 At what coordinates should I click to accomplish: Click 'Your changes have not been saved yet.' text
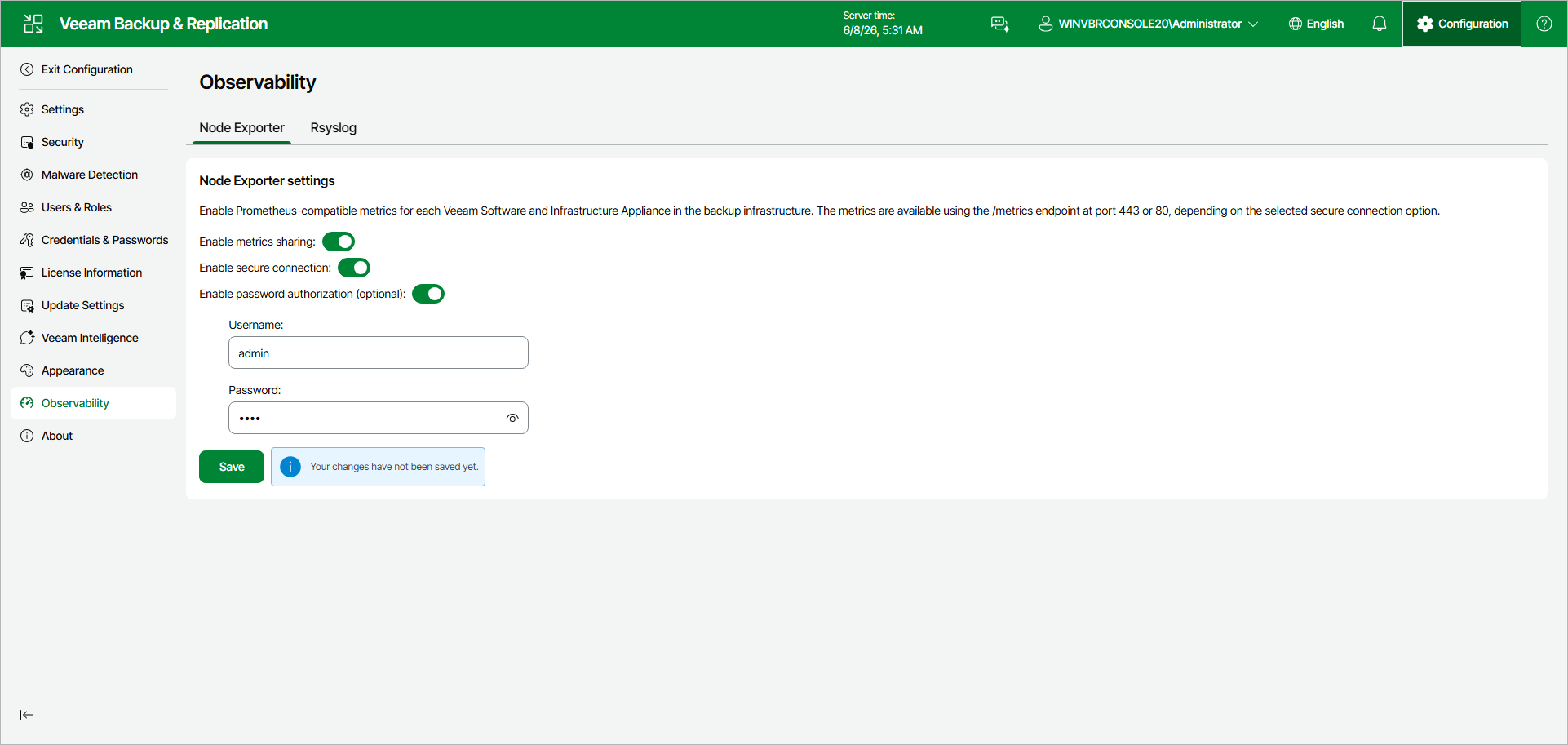coord(394,467)
